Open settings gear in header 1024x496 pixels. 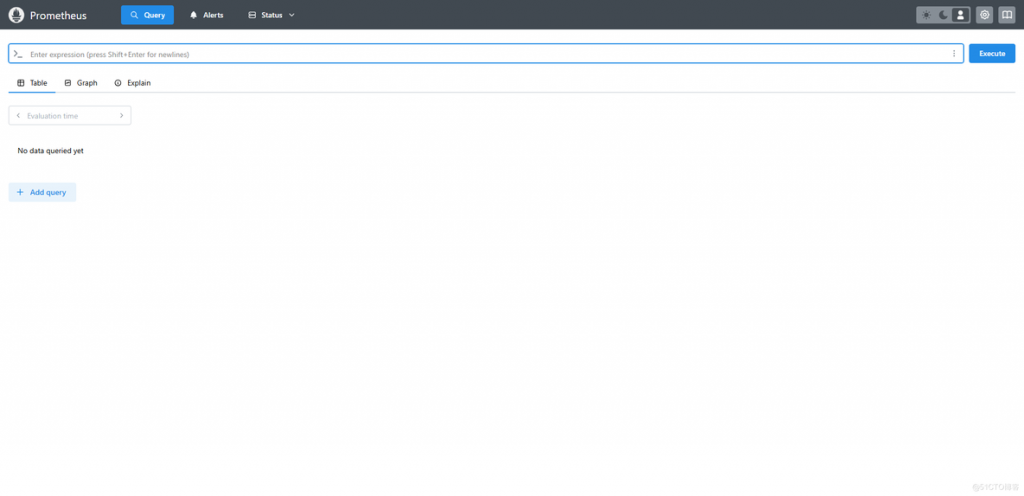pyautogui.click(x=985, y=15)
